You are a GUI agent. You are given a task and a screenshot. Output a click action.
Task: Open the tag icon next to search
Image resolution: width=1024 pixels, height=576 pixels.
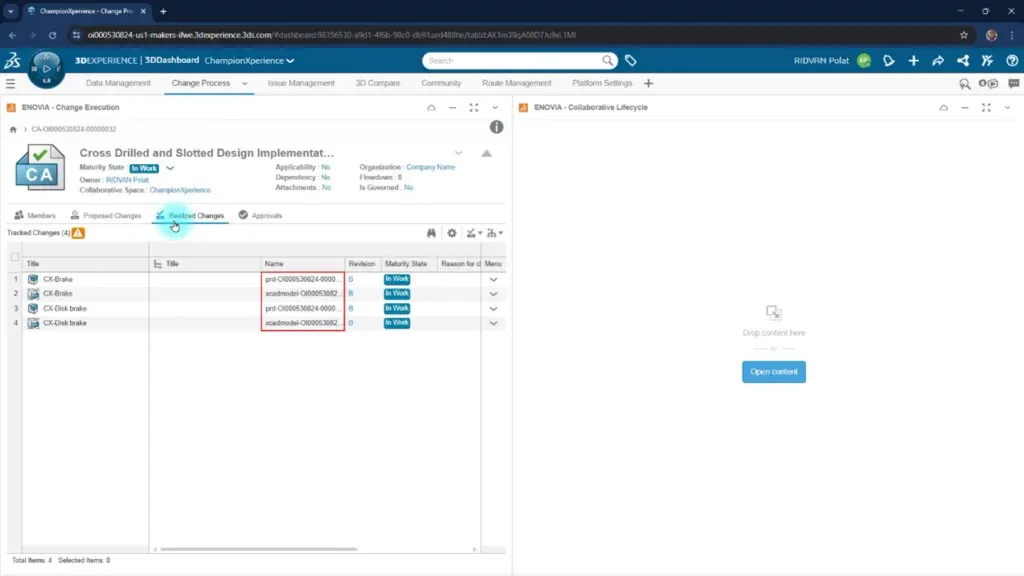coord(630,61)
